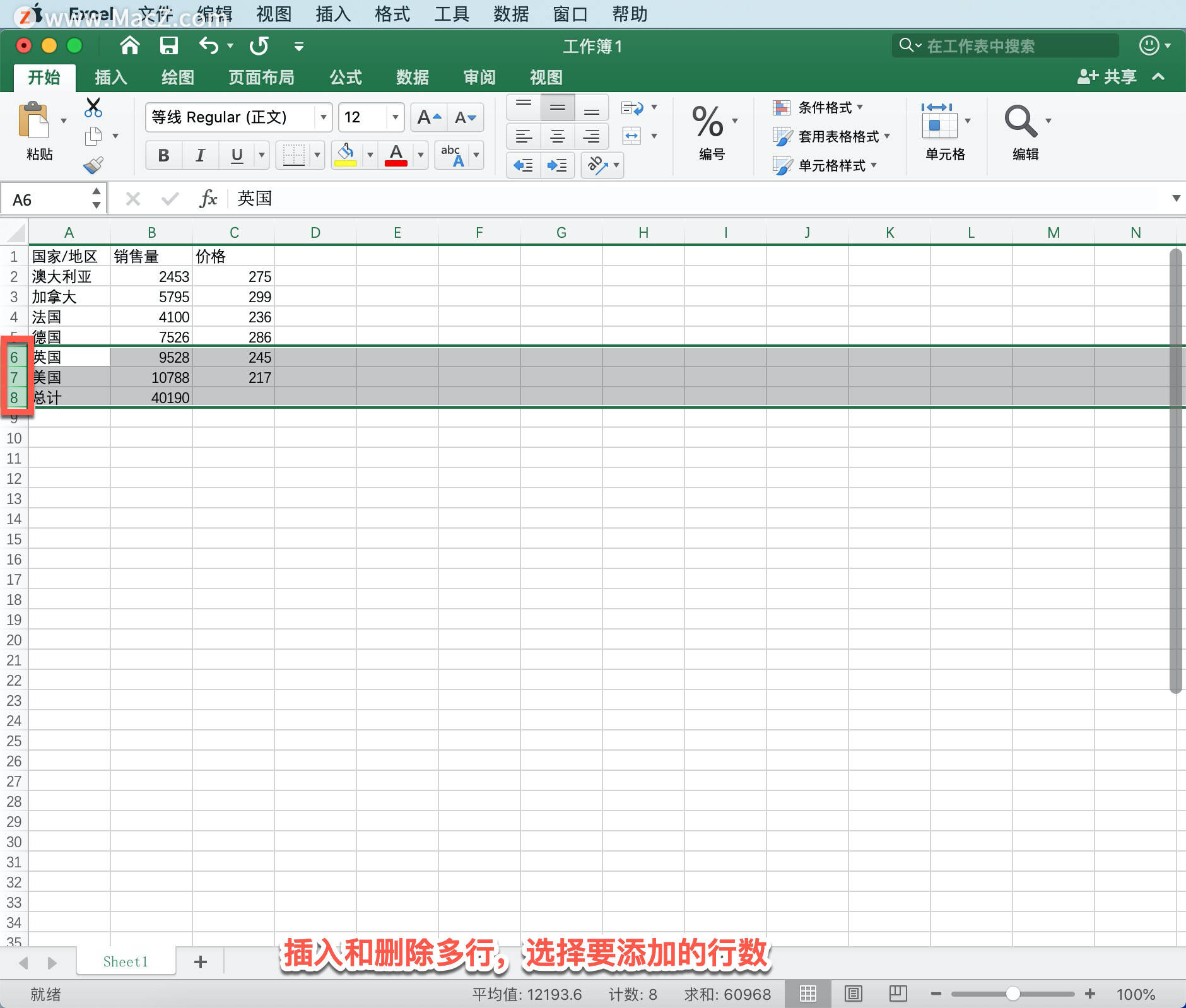Open the font color dropdown arrow
Image resolution: width=1186 pixels, height=1008 pixels.
[420, 155]
